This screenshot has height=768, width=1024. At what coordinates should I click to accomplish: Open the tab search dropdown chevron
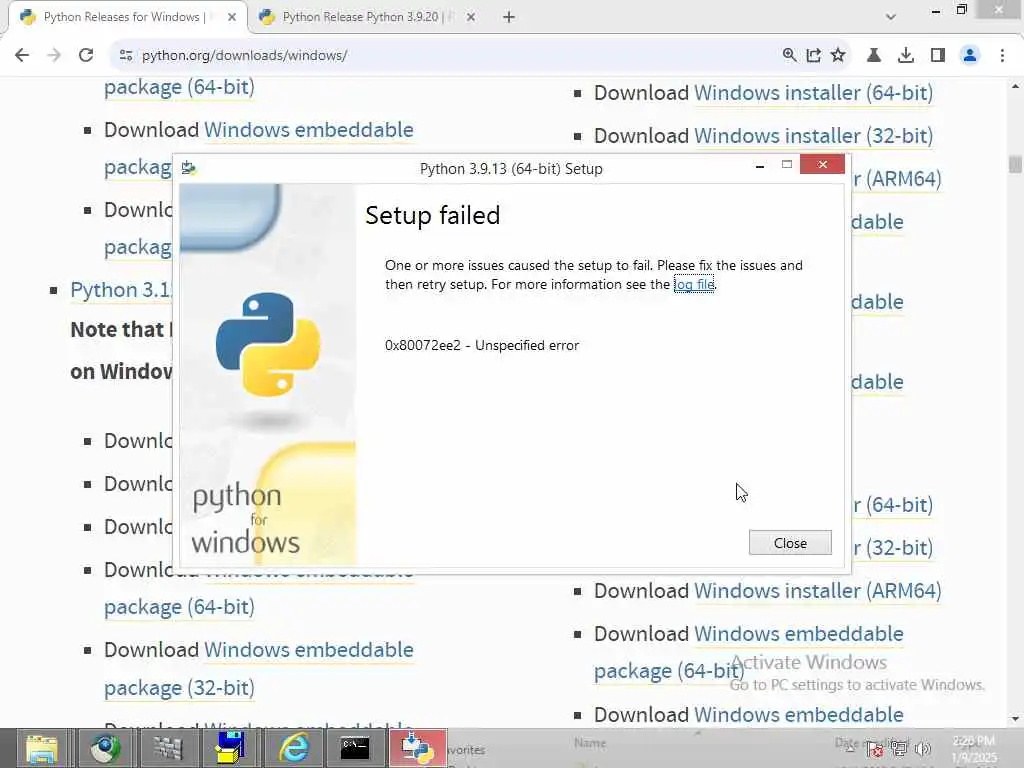pos(890,17)
